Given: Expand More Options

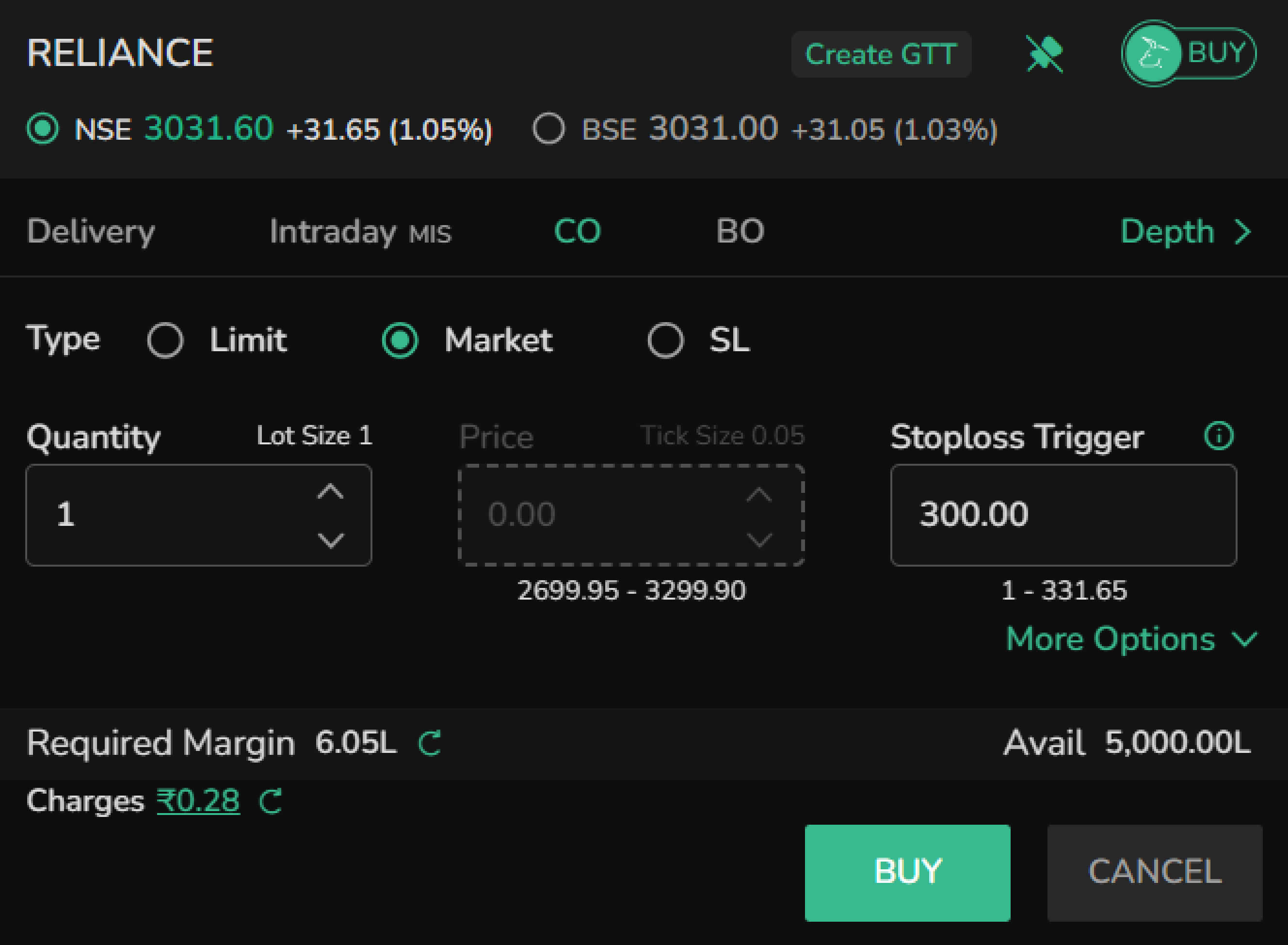Looking at the screenshot, I should (x=1132, y=639).
